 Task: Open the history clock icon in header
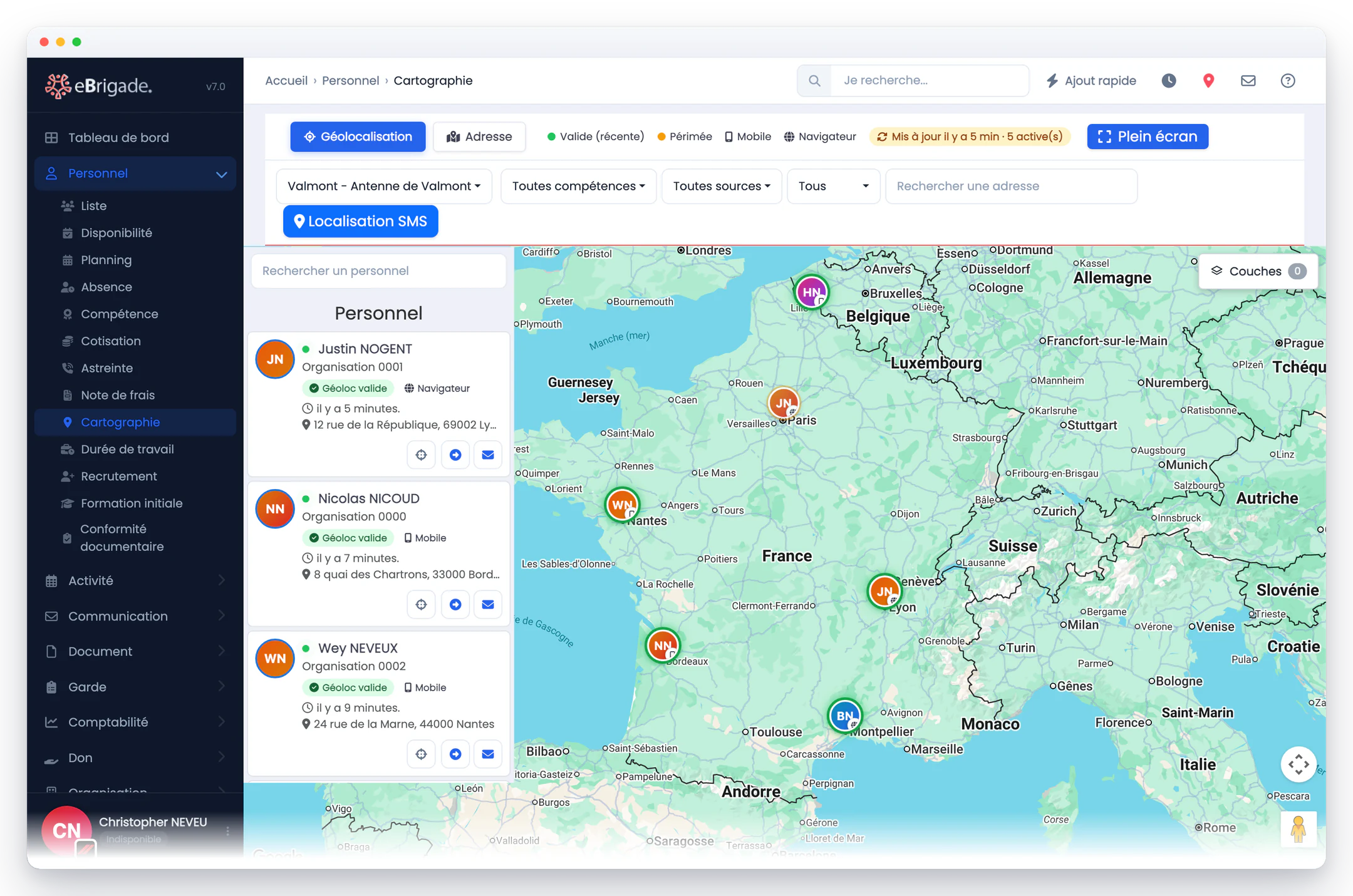tap(1169, 81)
